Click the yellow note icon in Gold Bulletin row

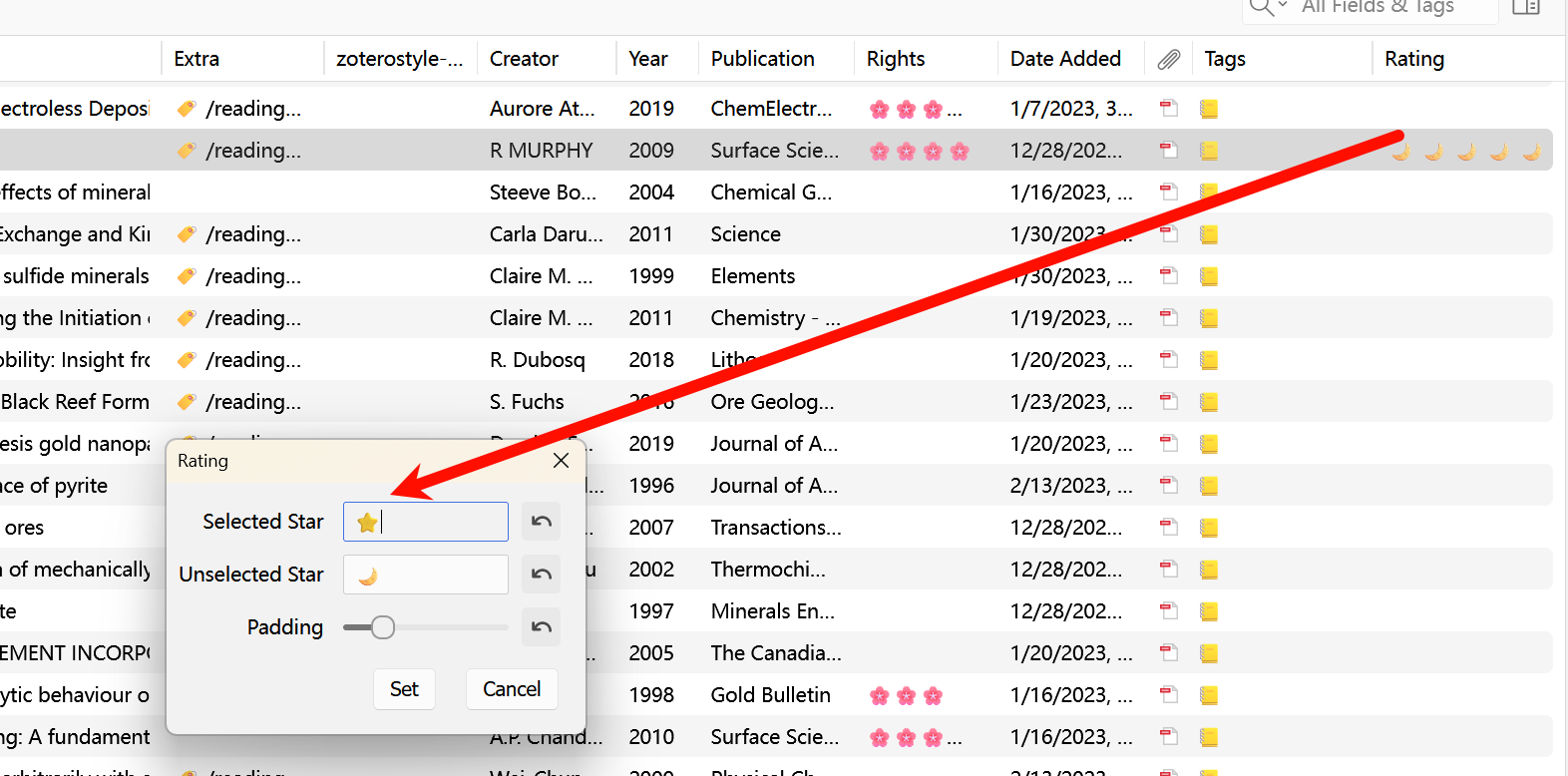1209,695
